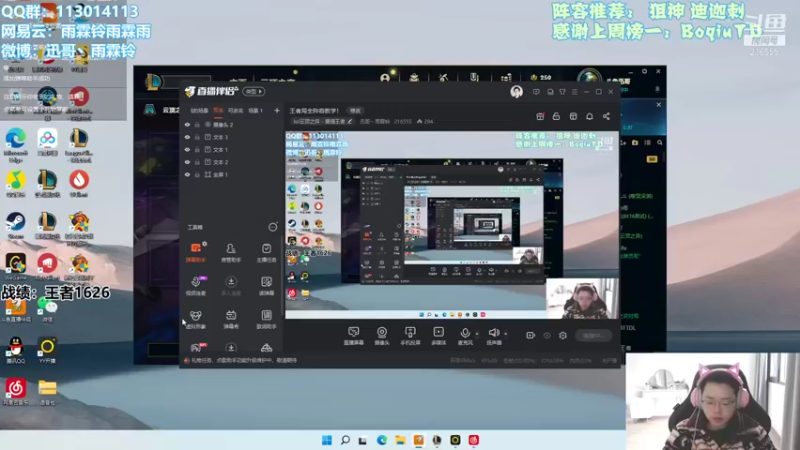
Task: Click the share icon above preview
Action: [x=606, y=116]
